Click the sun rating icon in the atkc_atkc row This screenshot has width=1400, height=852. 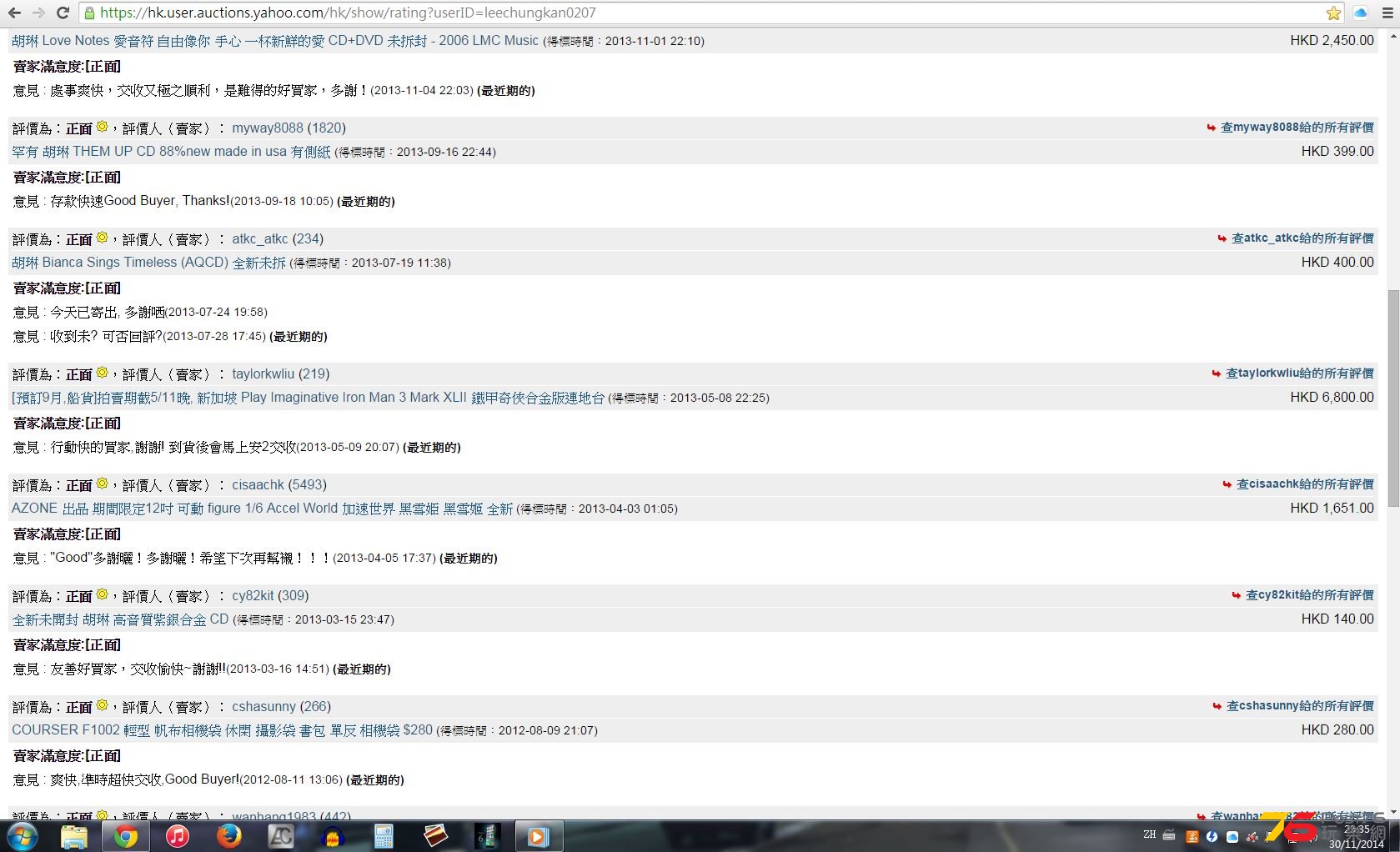tap(102, 238)
